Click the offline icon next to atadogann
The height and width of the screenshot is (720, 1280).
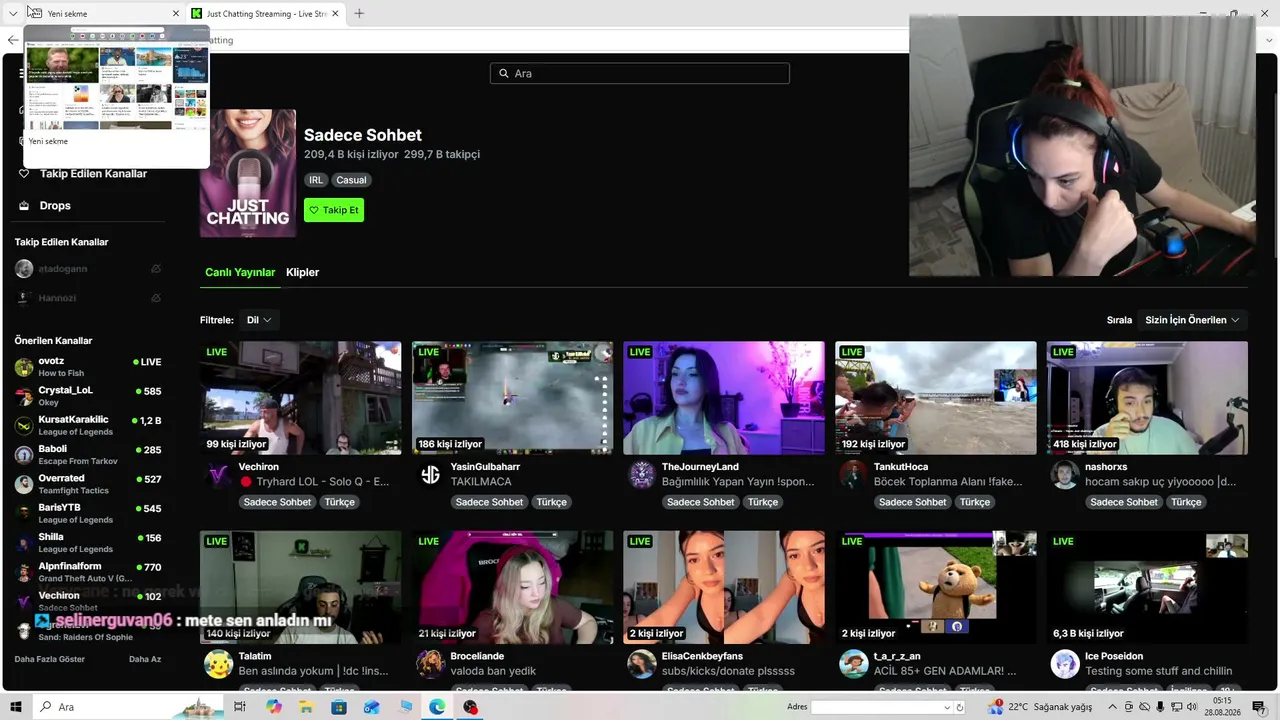tap(156, 269)
